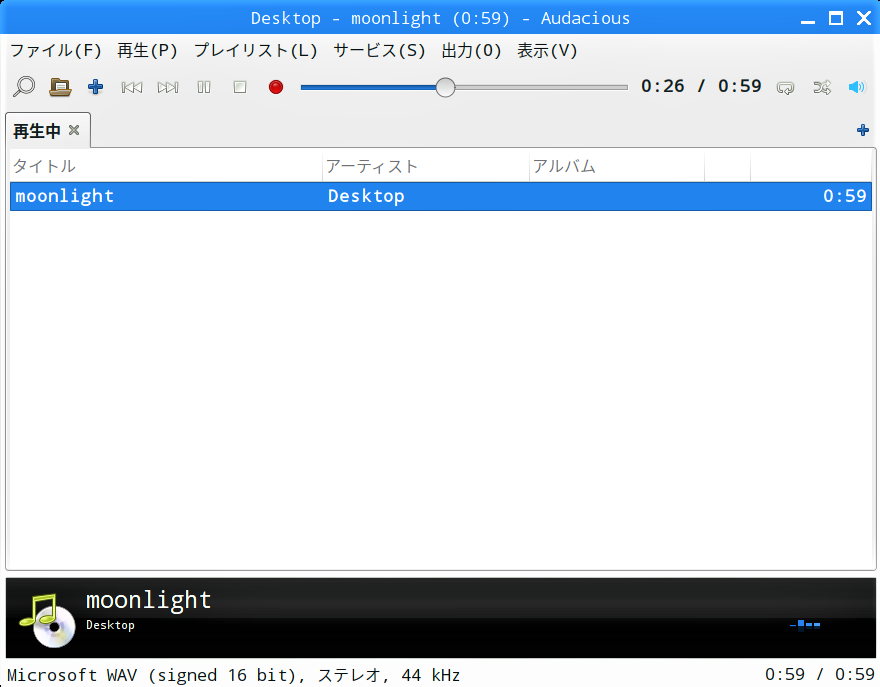880x687 pixels.
Task: Click the 0:59 / 0:59 status bar total
Action: click(x=820, y=674)
